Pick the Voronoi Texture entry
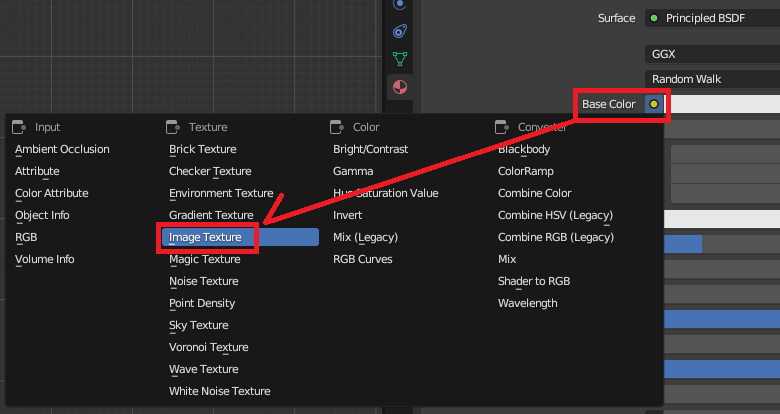 tap(209, 347)
